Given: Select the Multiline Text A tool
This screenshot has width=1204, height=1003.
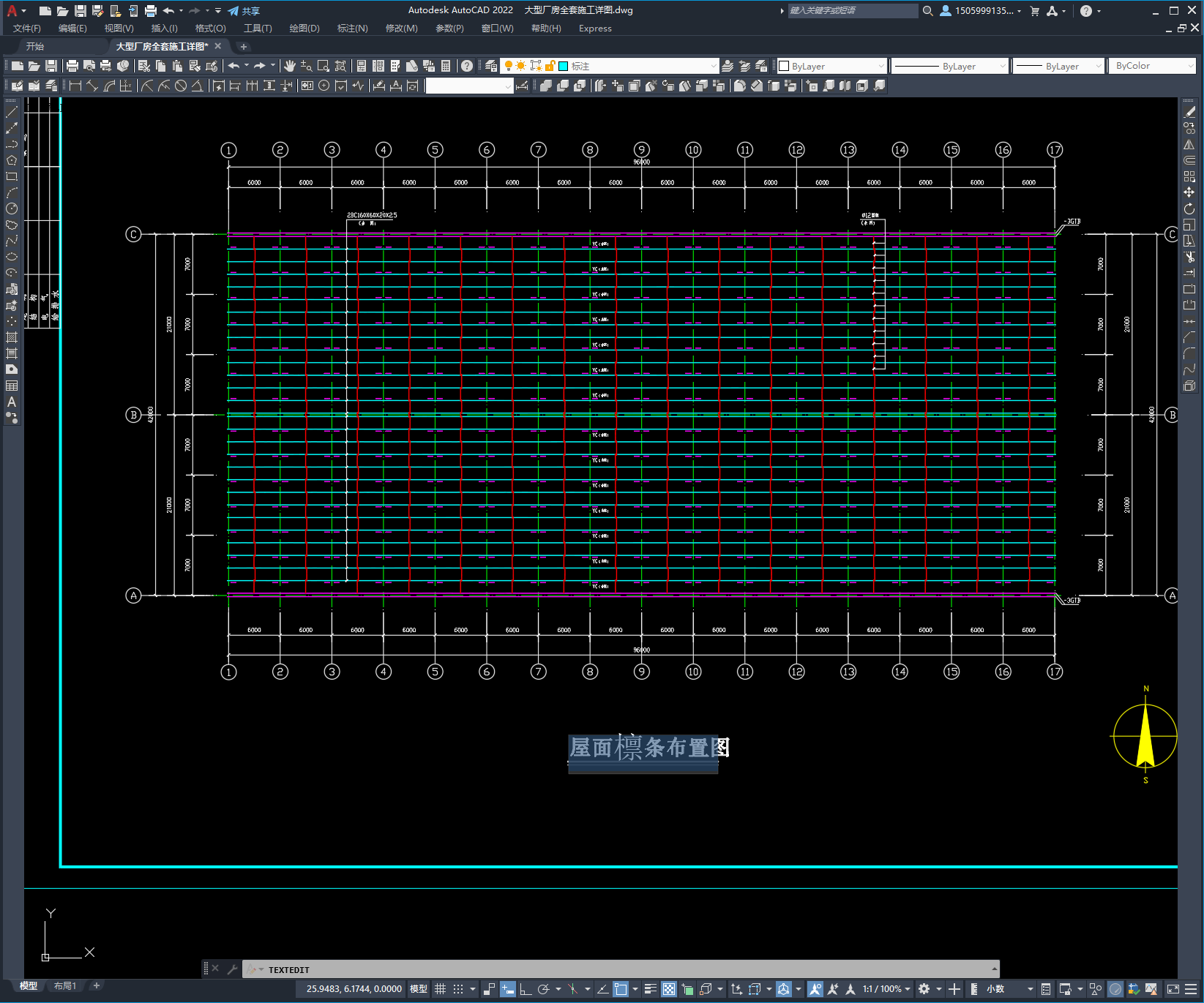Looking at the screenshot, I should 12,402.
